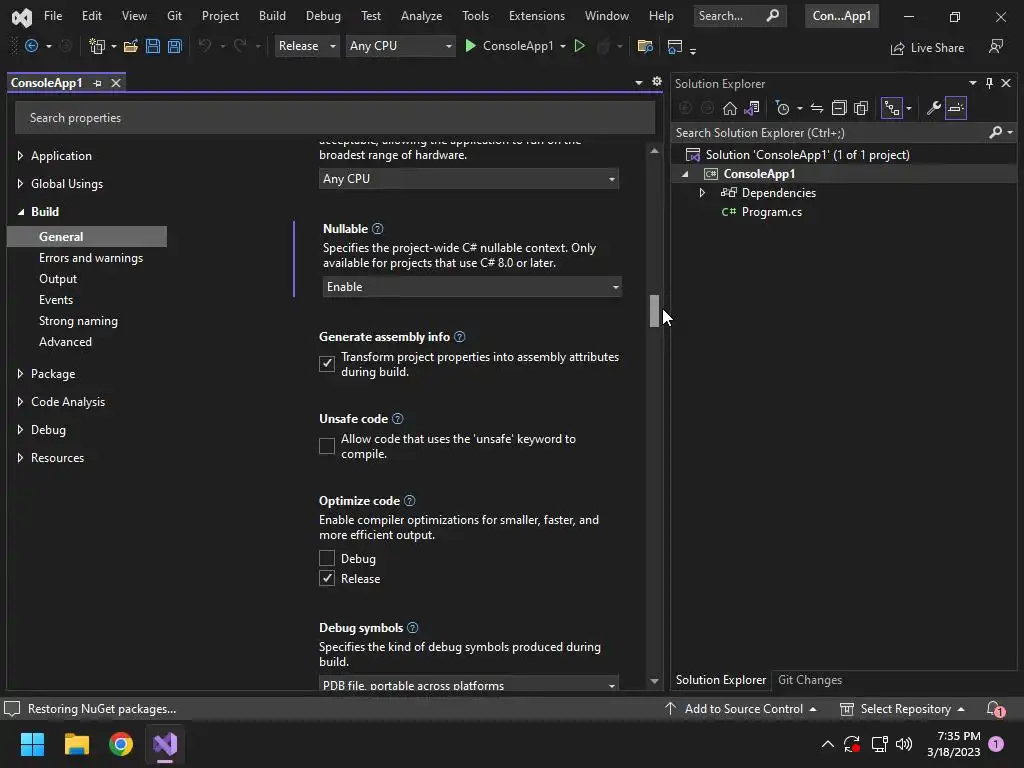Click the Pending Changes Filter clock icon

(782, 108)
